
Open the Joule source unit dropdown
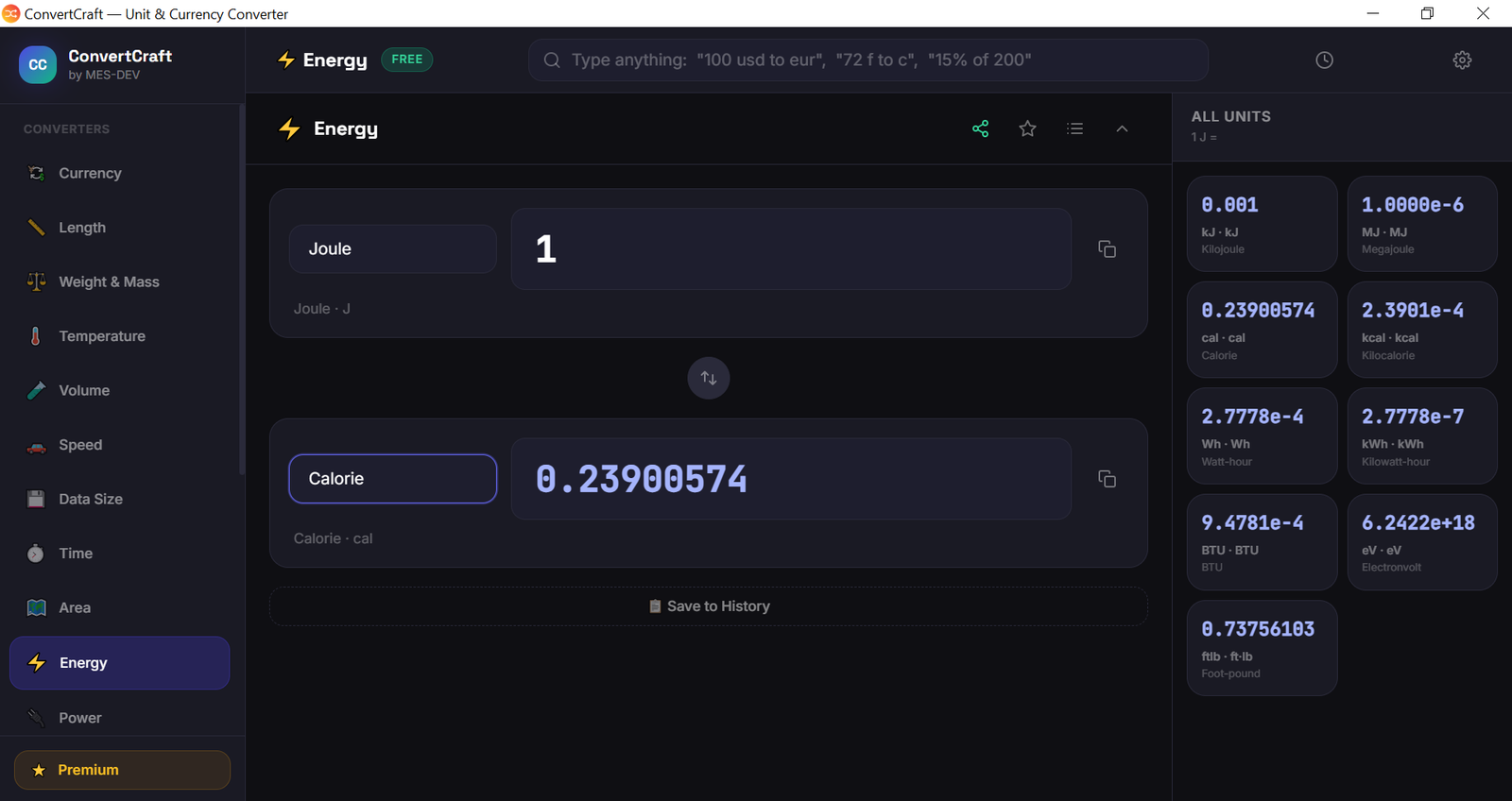(393, 249)
